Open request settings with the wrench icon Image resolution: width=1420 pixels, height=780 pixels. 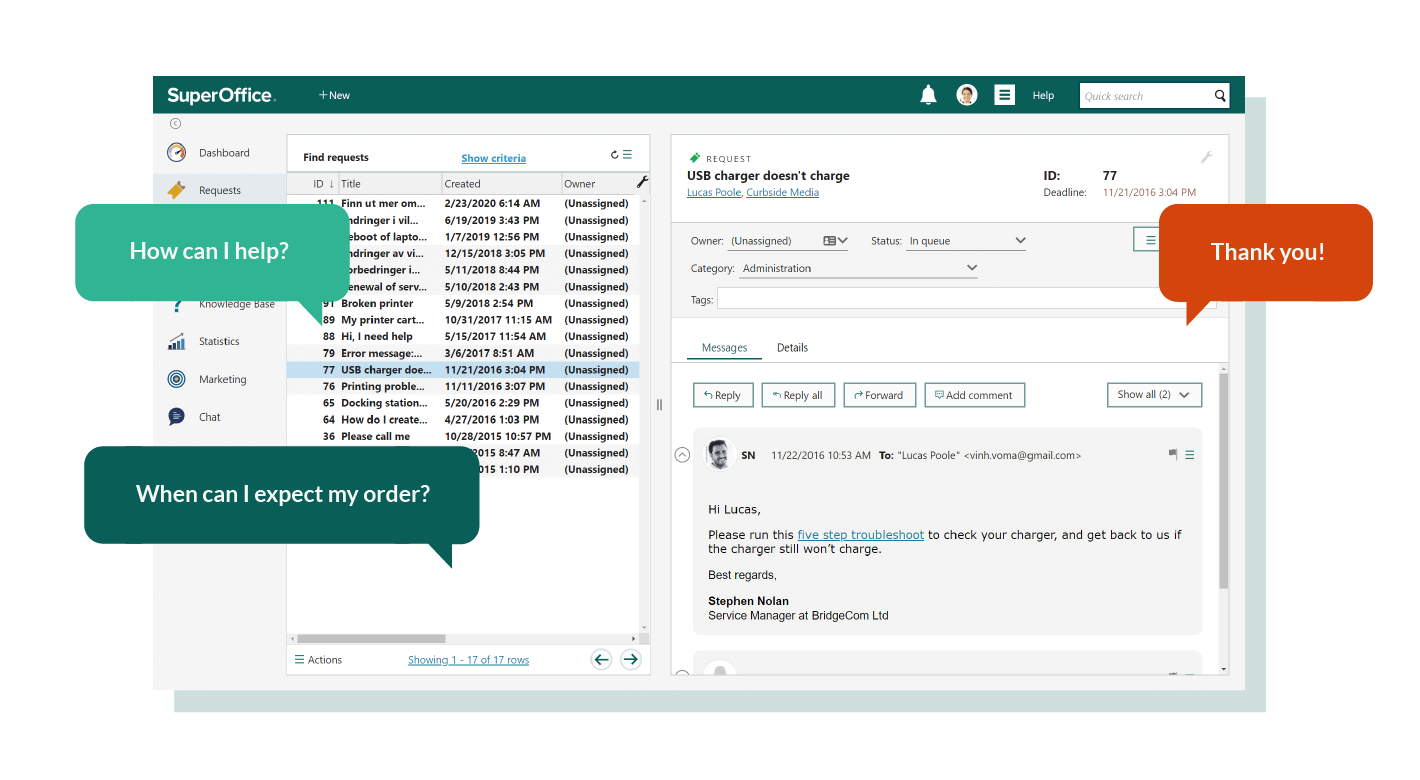point(1206,157)
